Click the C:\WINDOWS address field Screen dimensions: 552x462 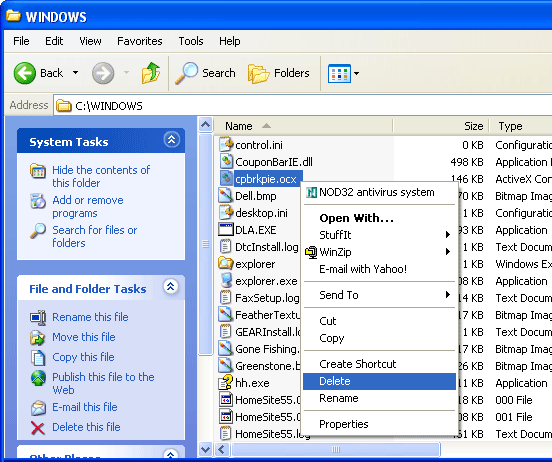[303, 105]
